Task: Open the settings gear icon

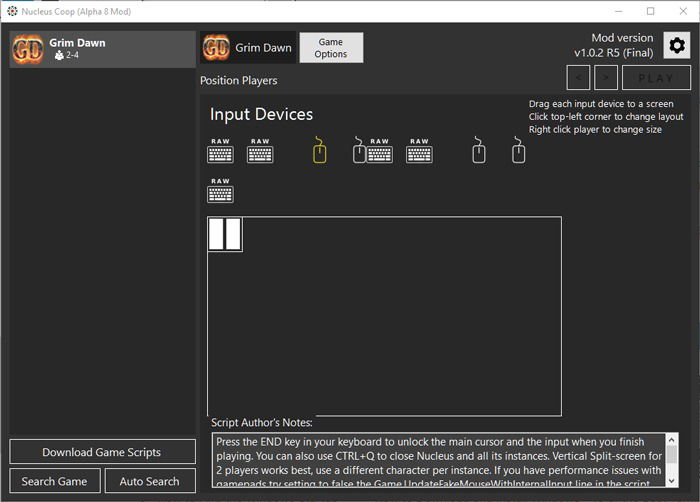Action: click(677, 45)
